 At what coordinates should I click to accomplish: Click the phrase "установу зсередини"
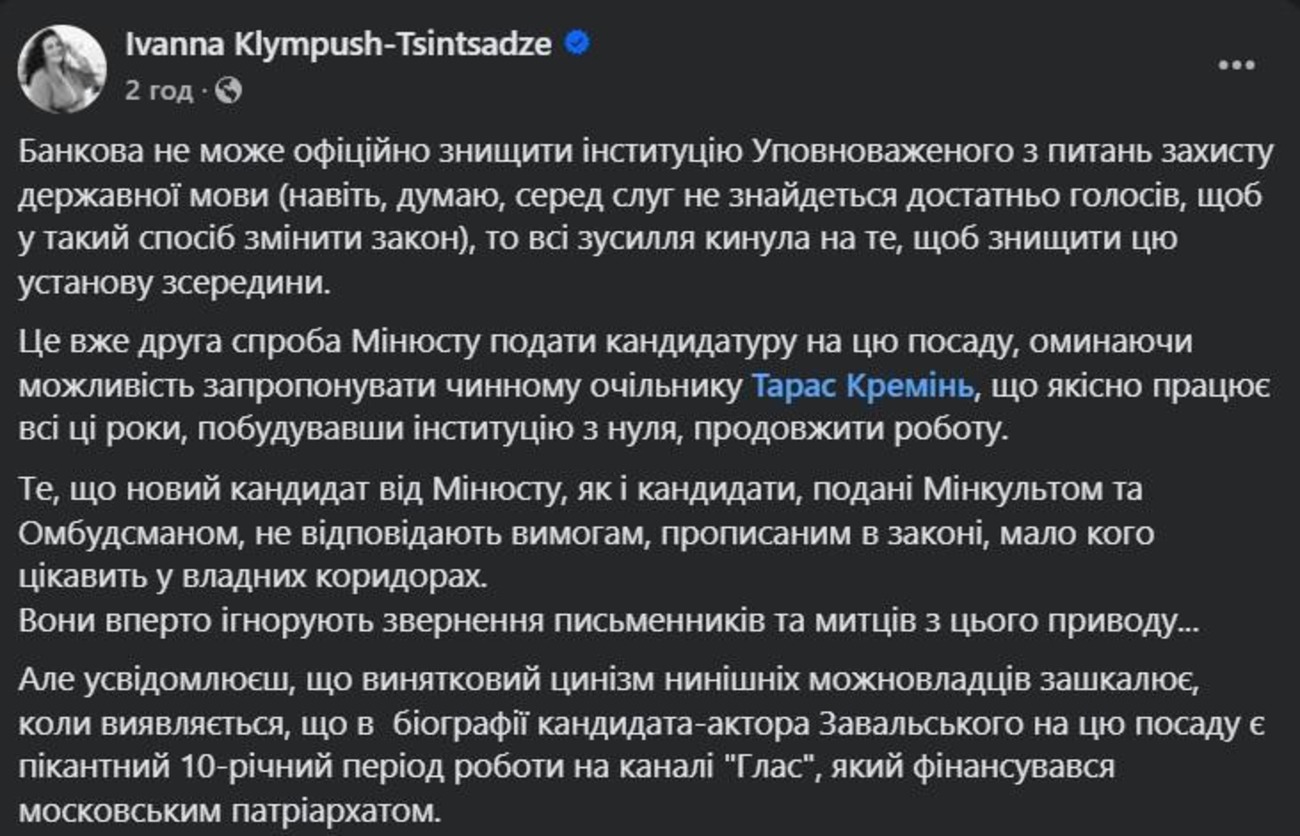[172, 284]
